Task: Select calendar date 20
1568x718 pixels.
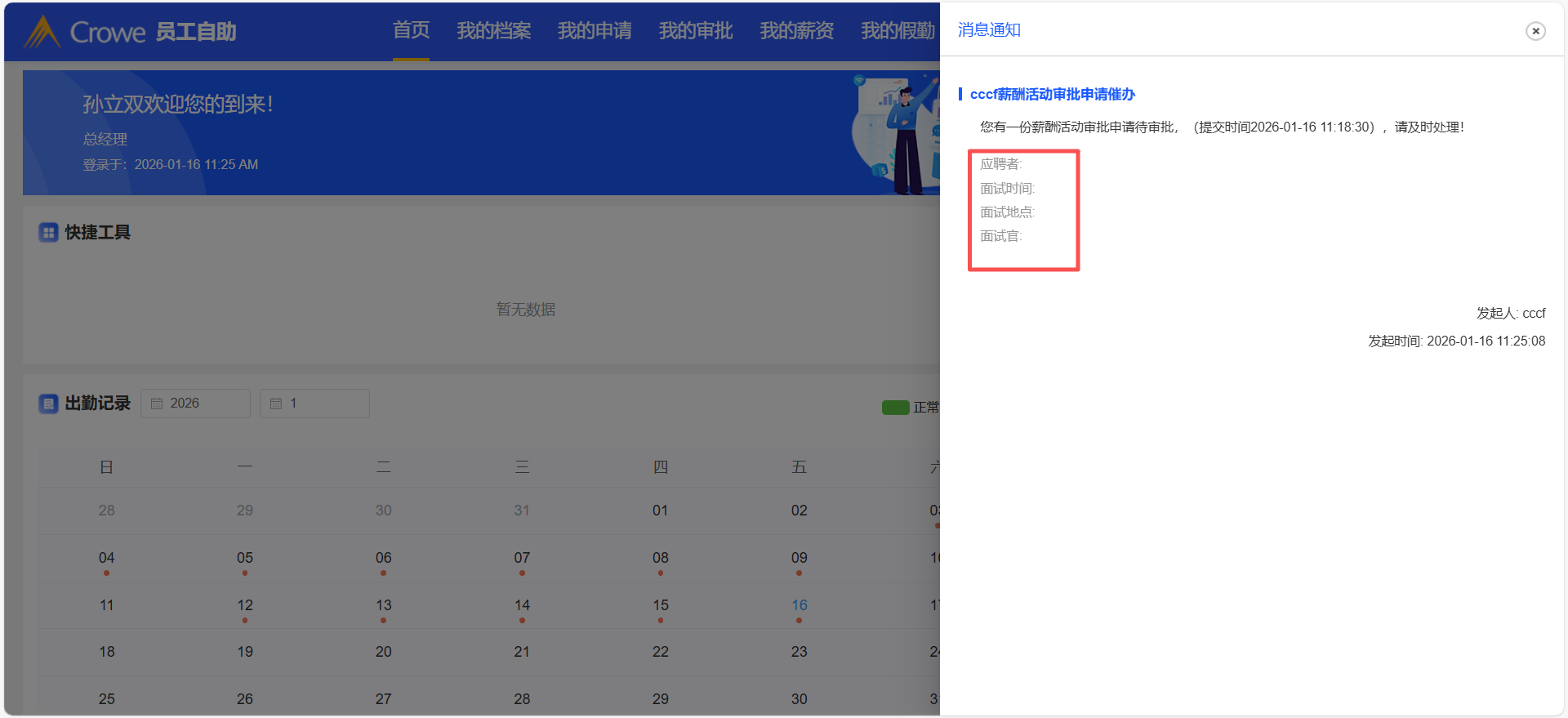Action: coord(383,652)
